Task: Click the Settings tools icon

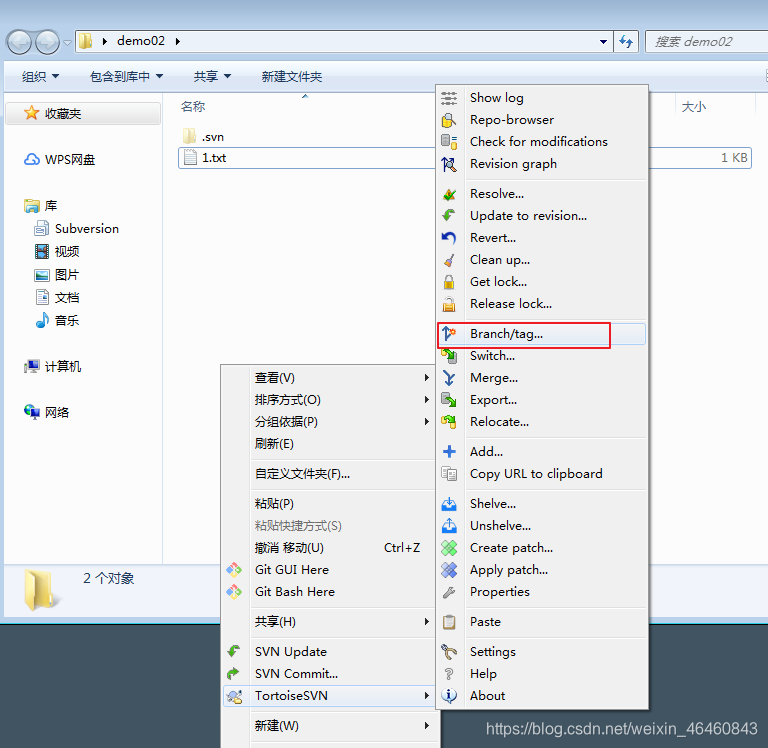Action: (x=449, y=652)
